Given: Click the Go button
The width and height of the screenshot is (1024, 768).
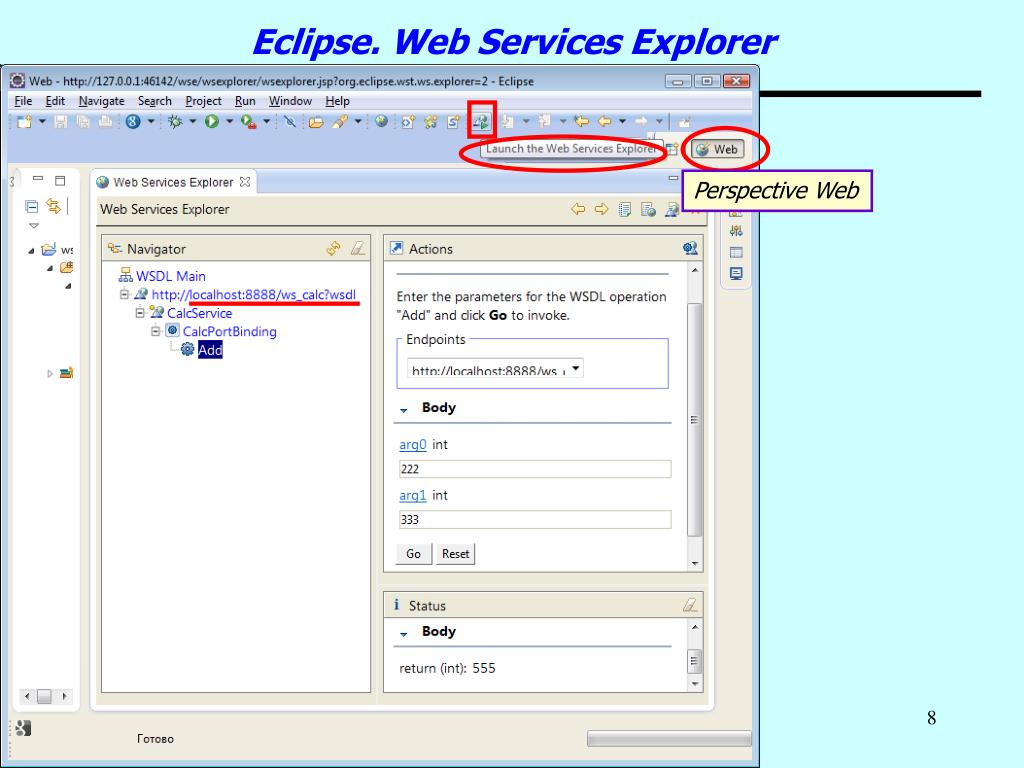Looking at the screenshot, I should tap(413, 554).
